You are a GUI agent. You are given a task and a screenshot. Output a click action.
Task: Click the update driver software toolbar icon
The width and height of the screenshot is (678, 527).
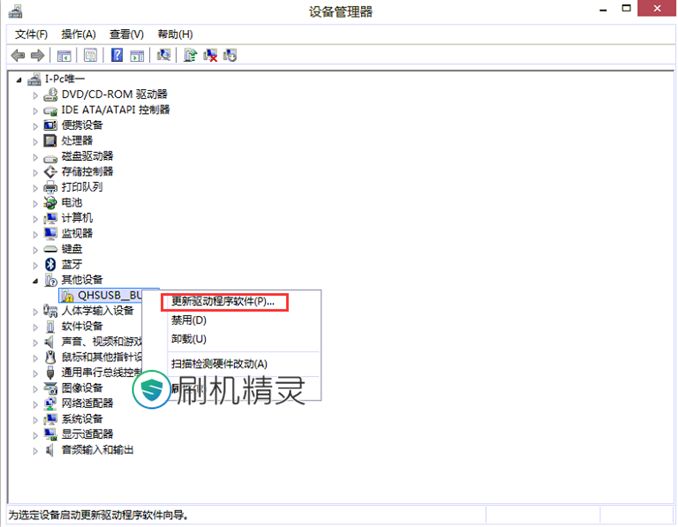[x=190, y=55]
